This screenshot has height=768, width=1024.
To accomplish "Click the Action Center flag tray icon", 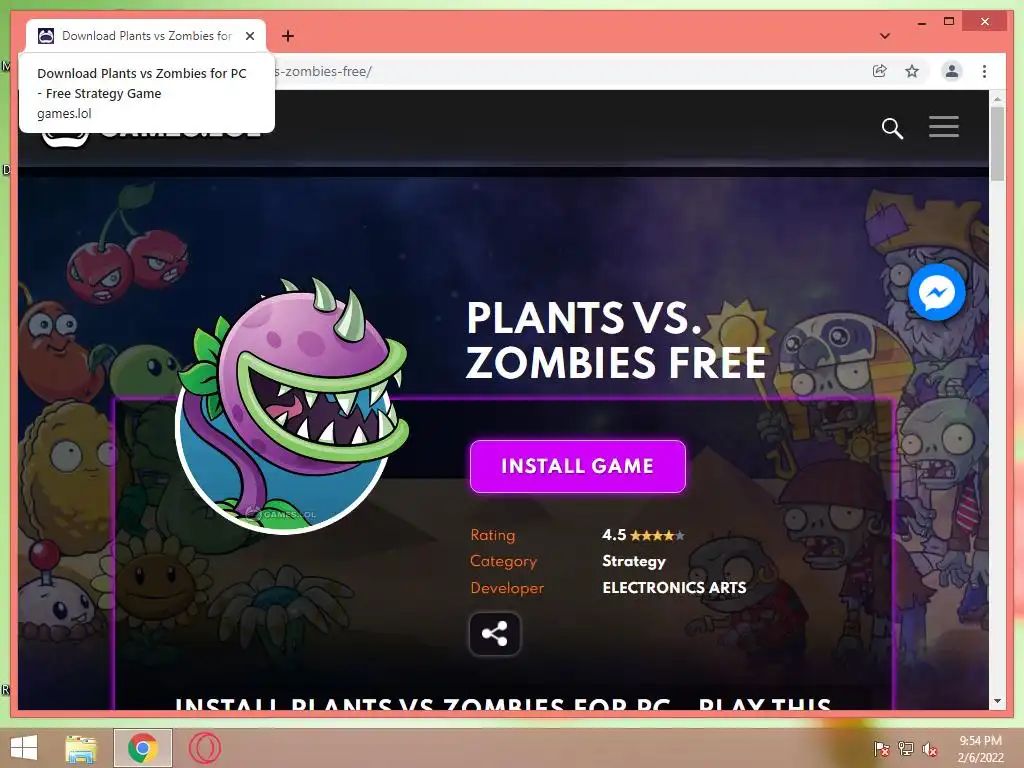I will (881, 749).
